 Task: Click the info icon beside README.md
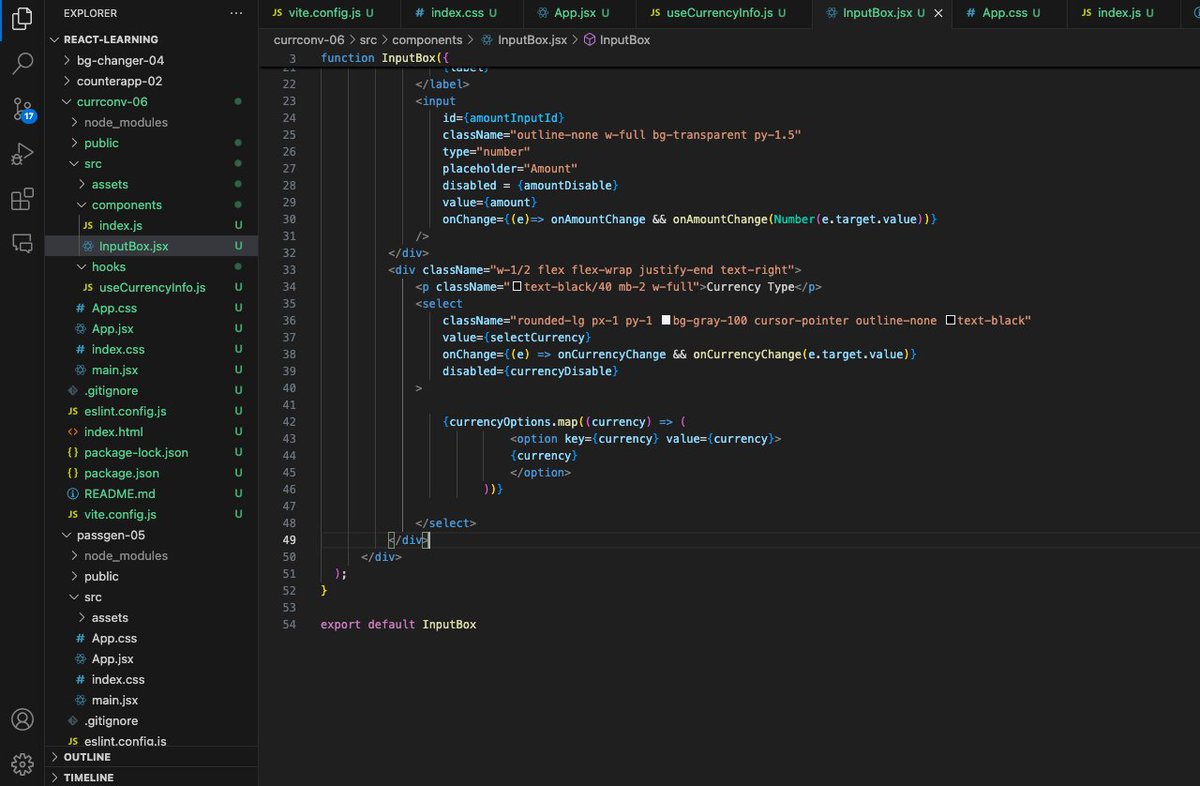click(x=72, y=494)
